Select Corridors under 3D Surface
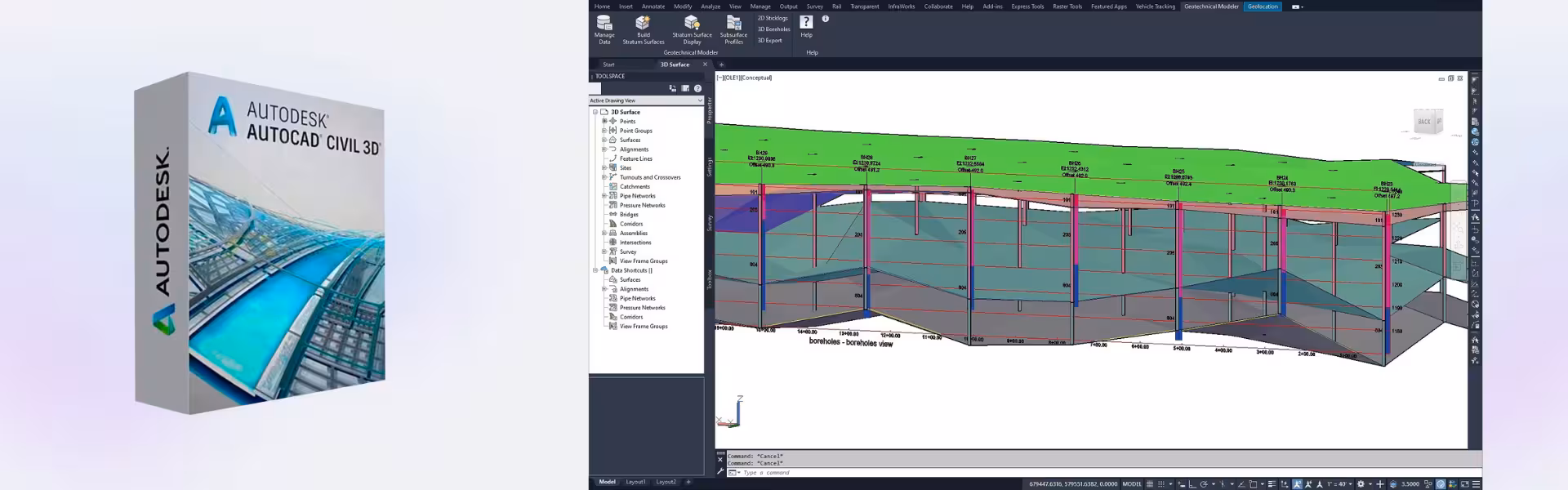The width and height of the screenshot is (1568, 490). (x=631, y=224)
